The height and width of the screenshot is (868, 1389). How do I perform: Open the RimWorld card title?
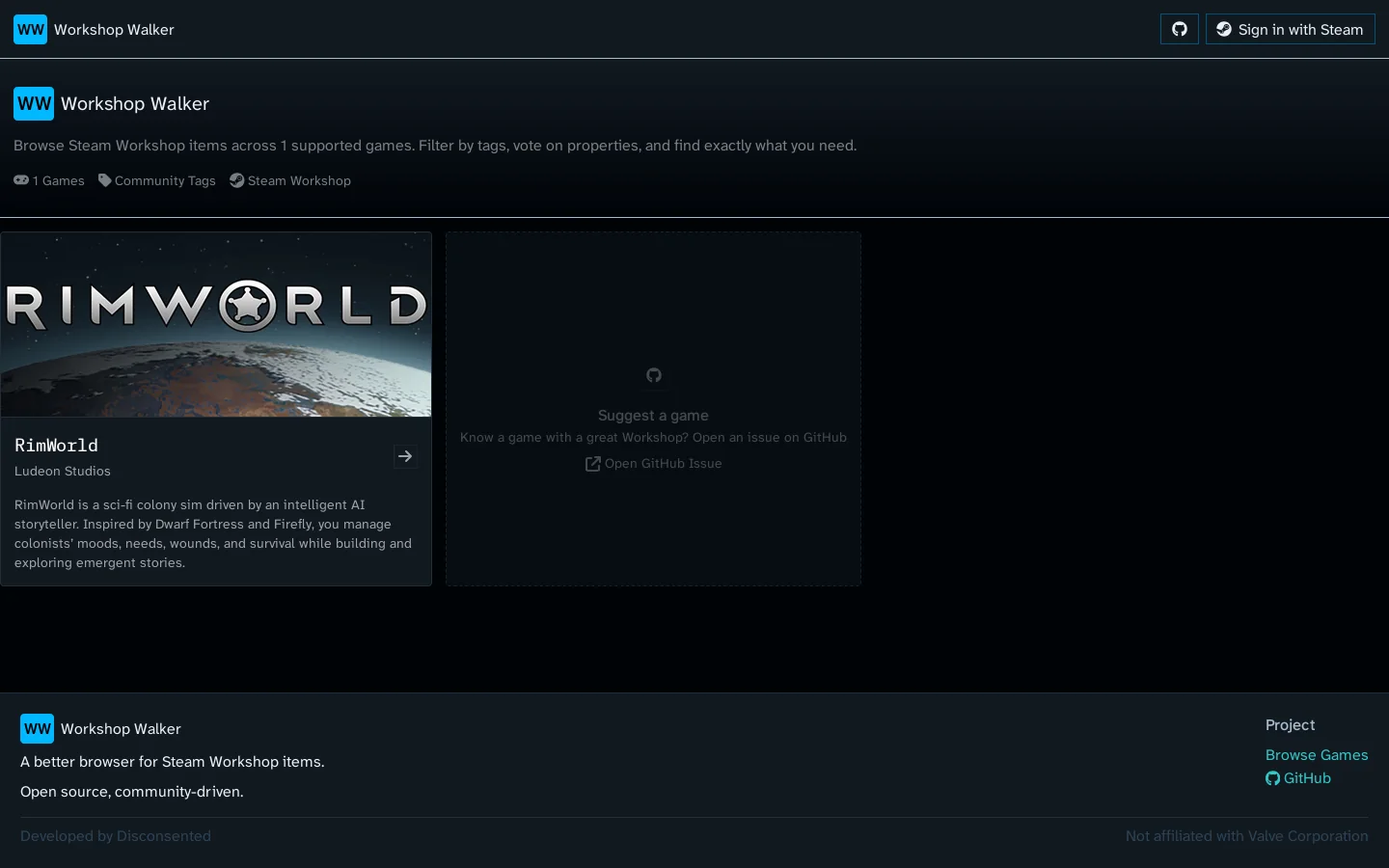coord(56,446)
